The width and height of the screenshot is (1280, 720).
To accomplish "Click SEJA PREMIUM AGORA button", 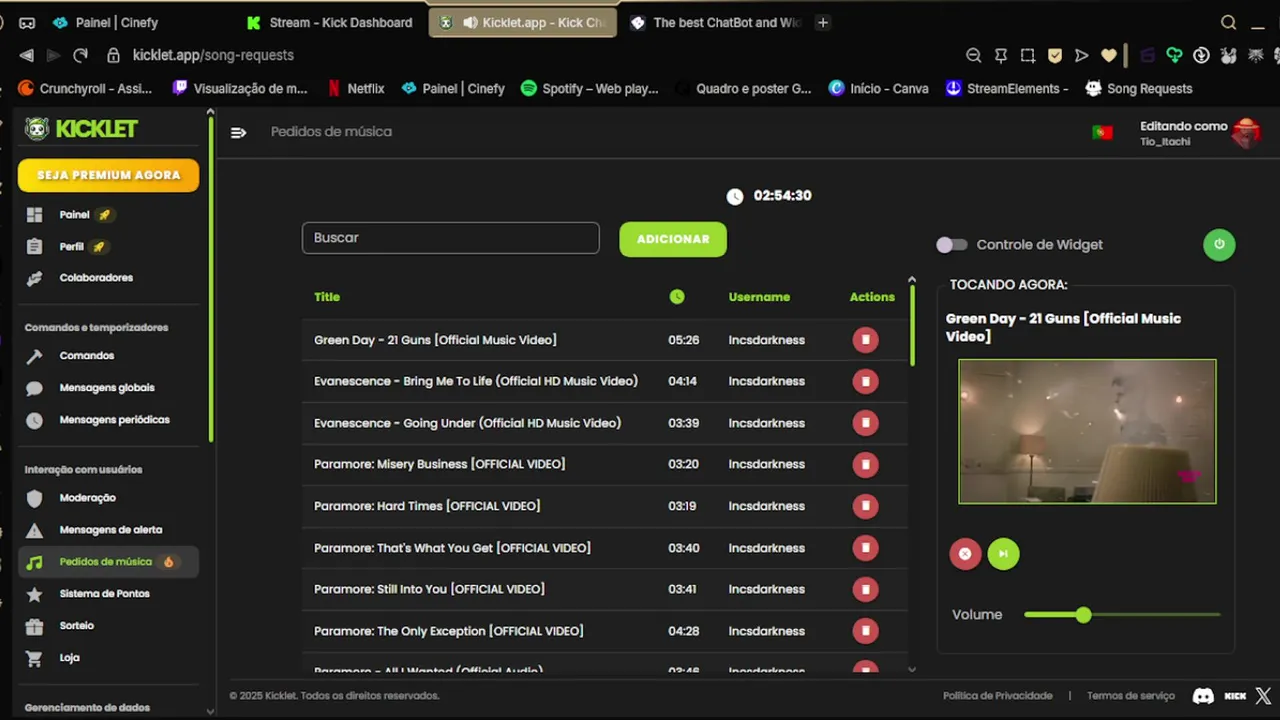I will pos(108,175).
